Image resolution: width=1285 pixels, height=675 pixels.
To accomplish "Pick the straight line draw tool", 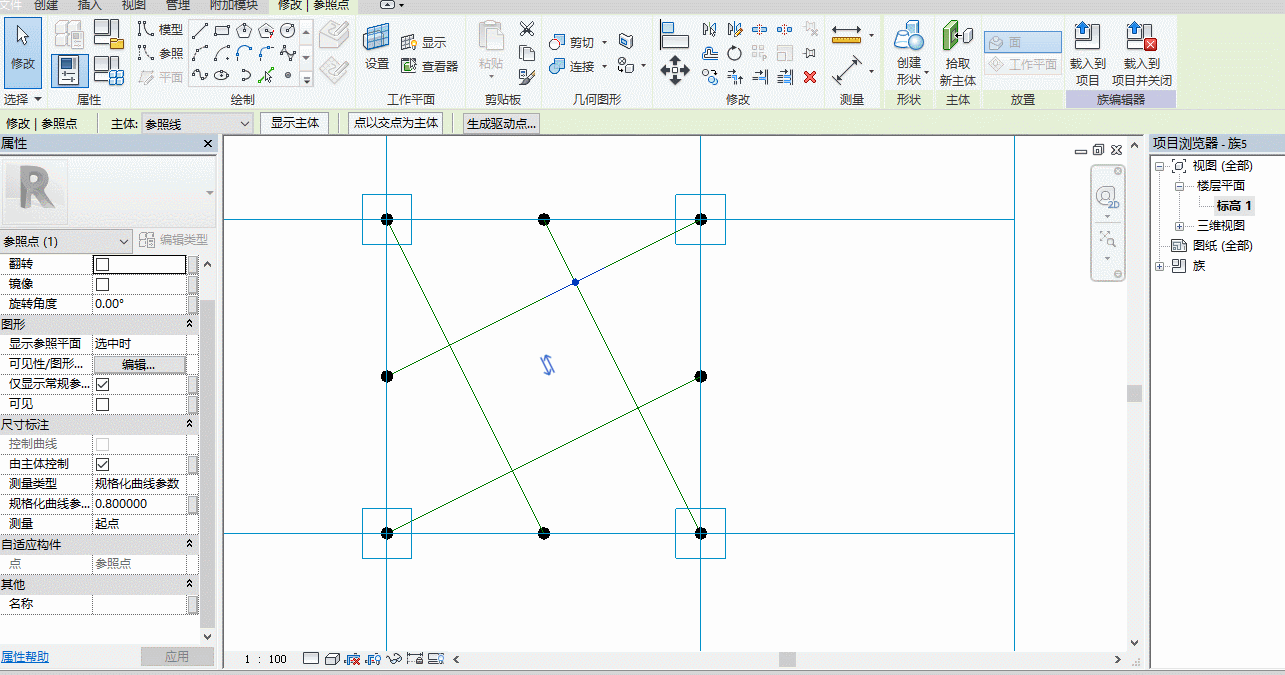I will click(x=200, y=30).
